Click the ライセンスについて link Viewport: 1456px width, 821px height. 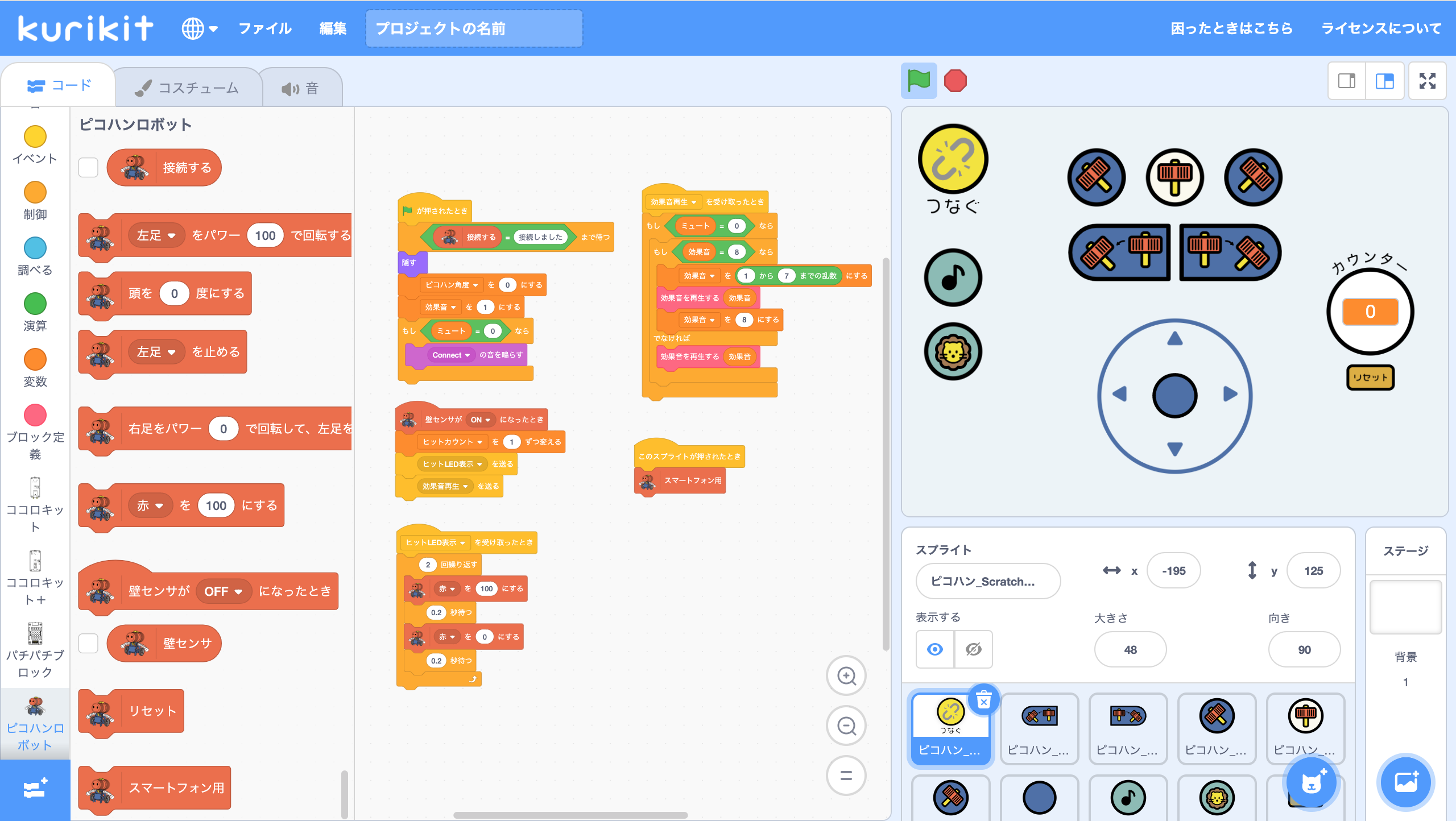(1381, 28)
